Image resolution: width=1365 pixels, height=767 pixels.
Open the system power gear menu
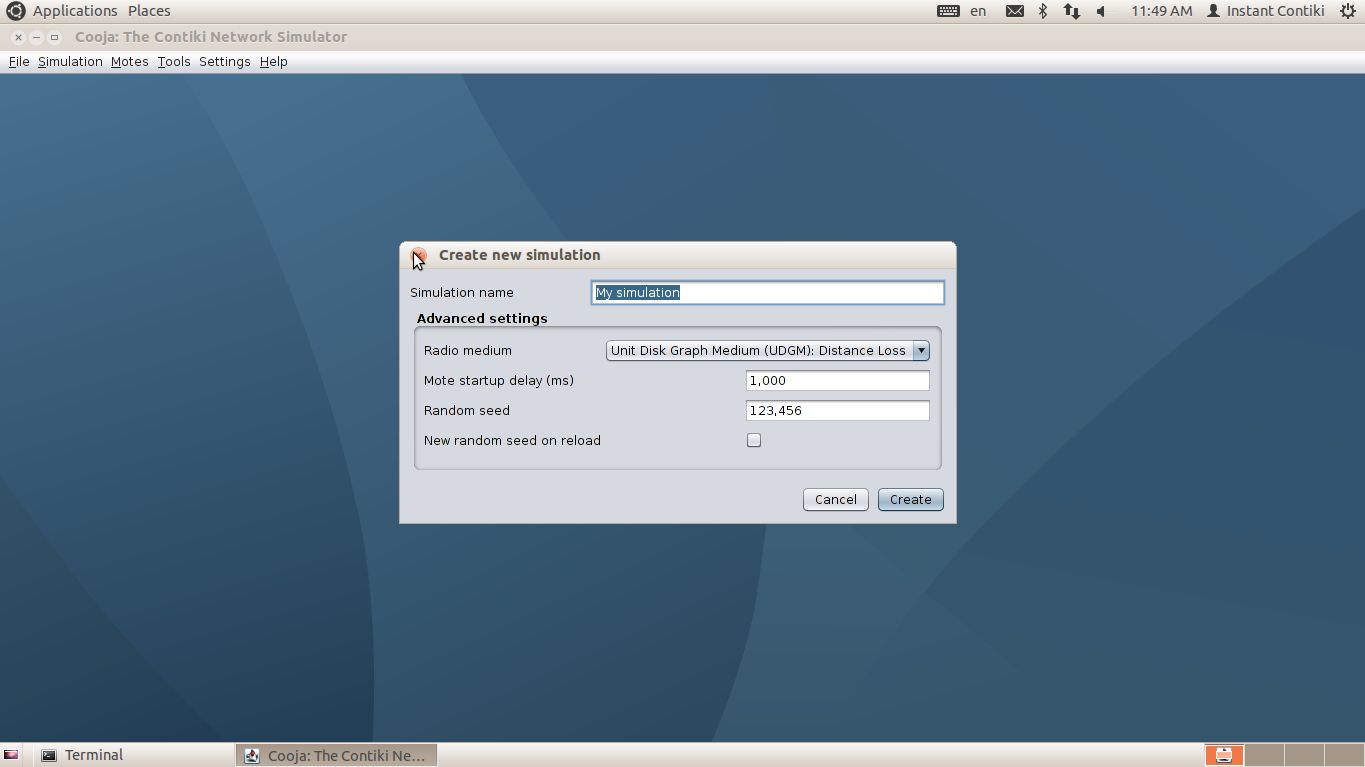coord(1347,11)
